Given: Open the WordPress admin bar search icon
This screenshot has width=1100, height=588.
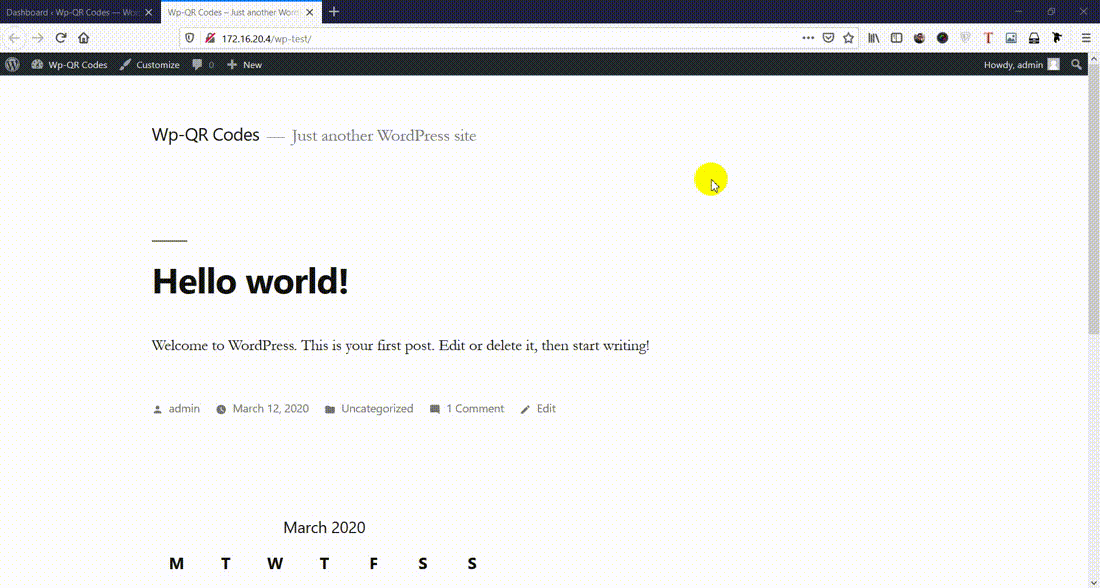Looking at the screenshot, I should [x=1076, y=64].
